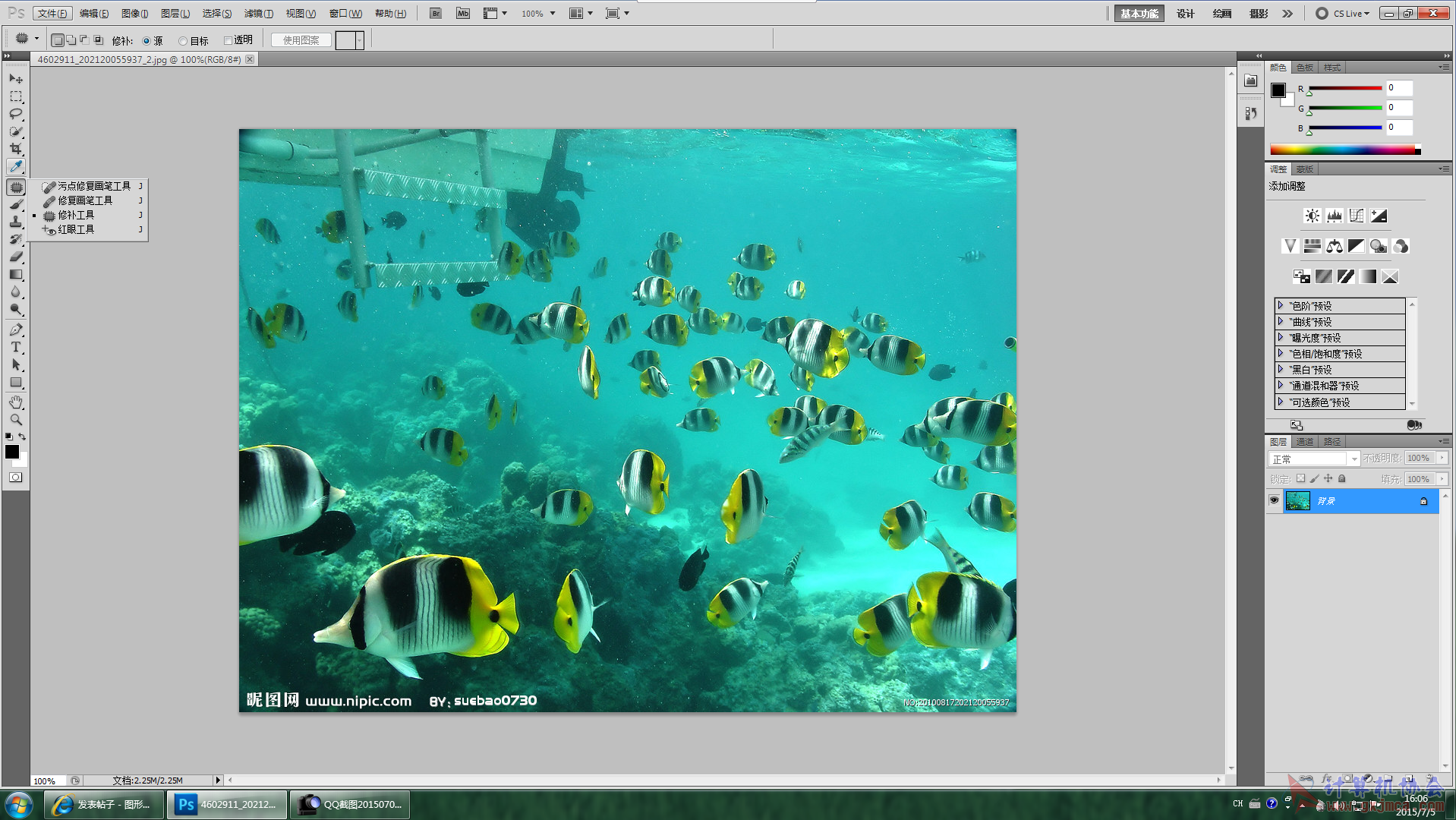Add a Photo Filter adjustment
The height and width of the screenshot is (820, 1456).
1379,246
